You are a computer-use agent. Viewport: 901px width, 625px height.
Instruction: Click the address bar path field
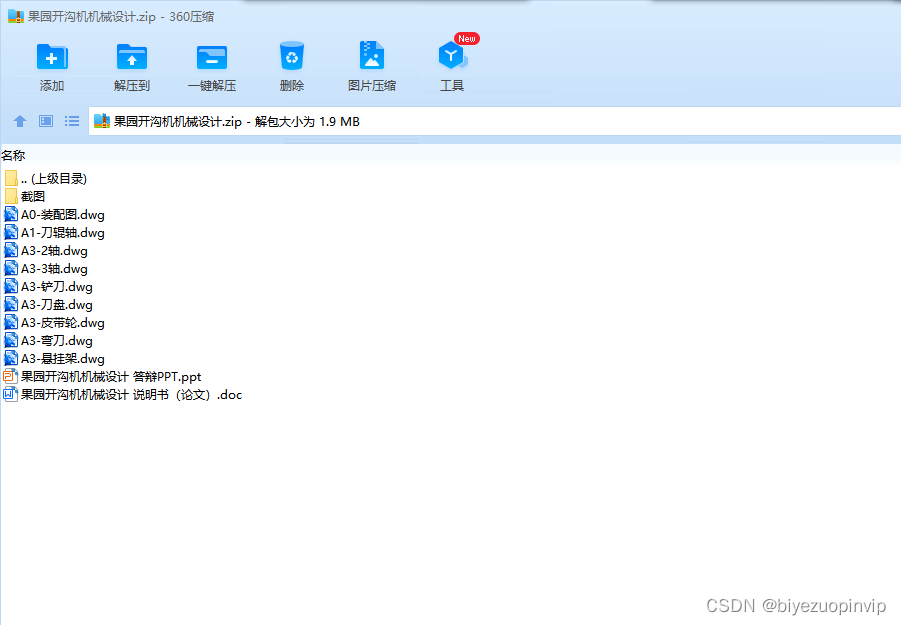point(495,121)
